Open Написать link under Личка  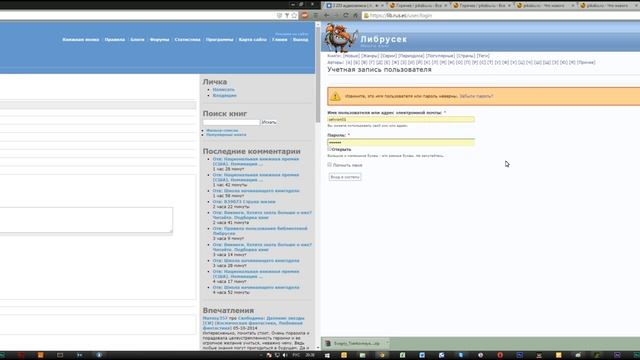coord(224,89)
